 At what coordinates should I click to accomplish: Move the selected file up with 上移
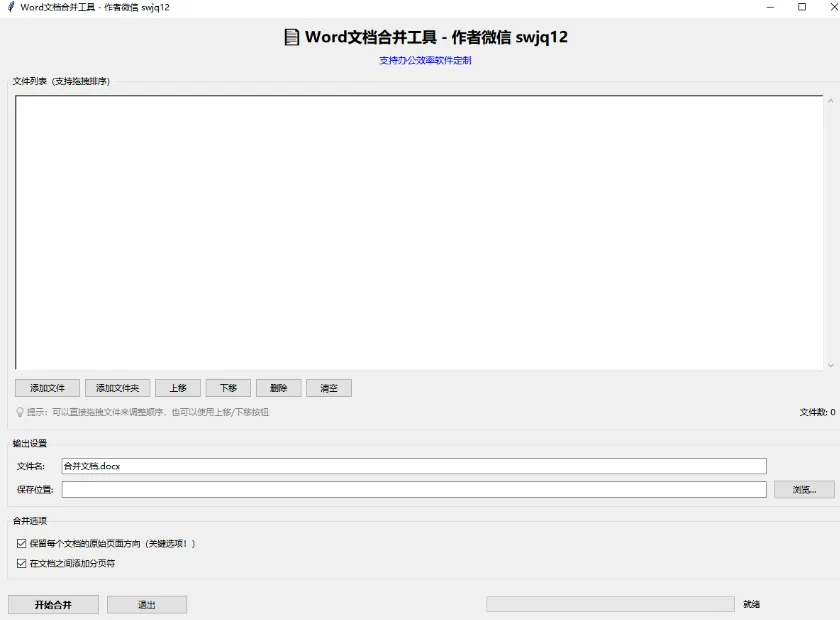pyautogui.click(x=178, y=388)
